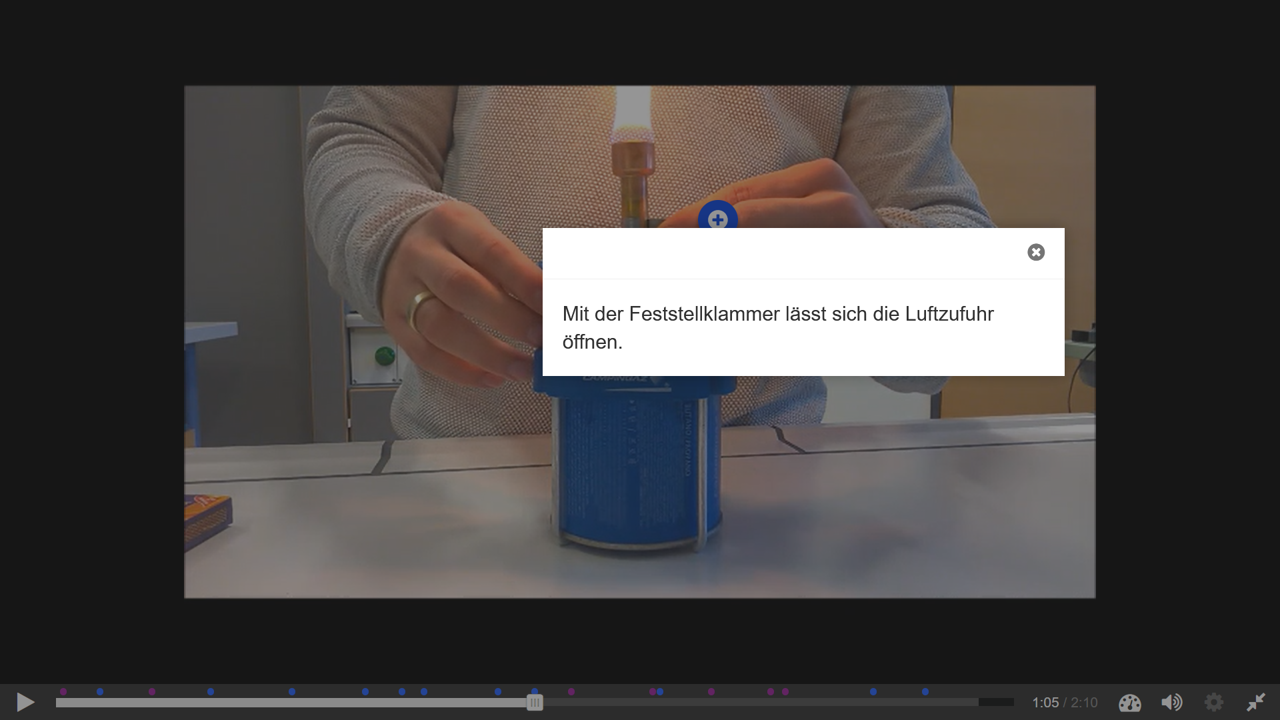Seek to the dark end of progress bar
Image resolution: width=1280 pixels, height=720 pixels.
click(x=996, y=703)
